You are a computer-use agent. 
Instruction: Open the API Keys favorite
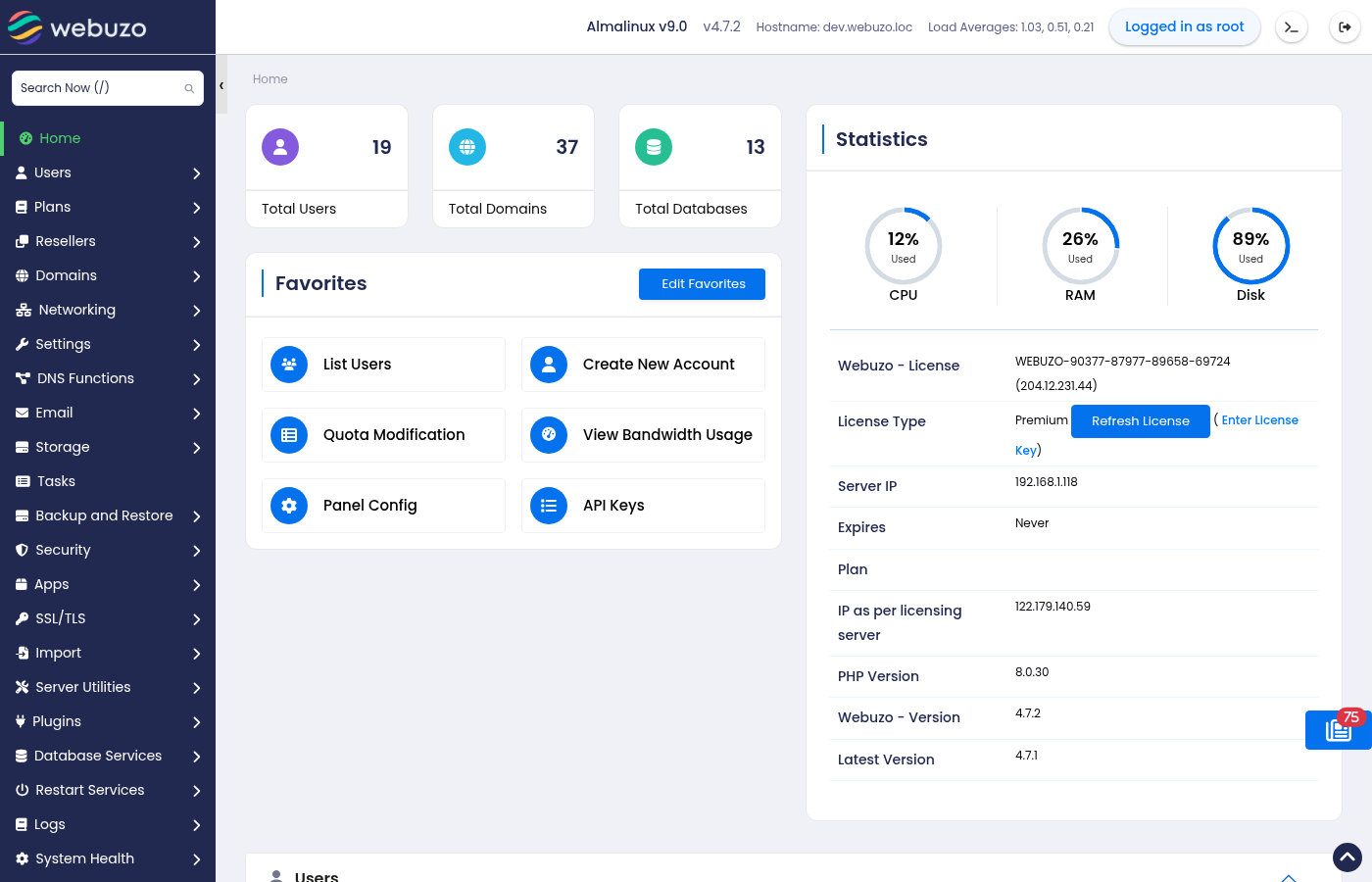[x=643, y=506]
